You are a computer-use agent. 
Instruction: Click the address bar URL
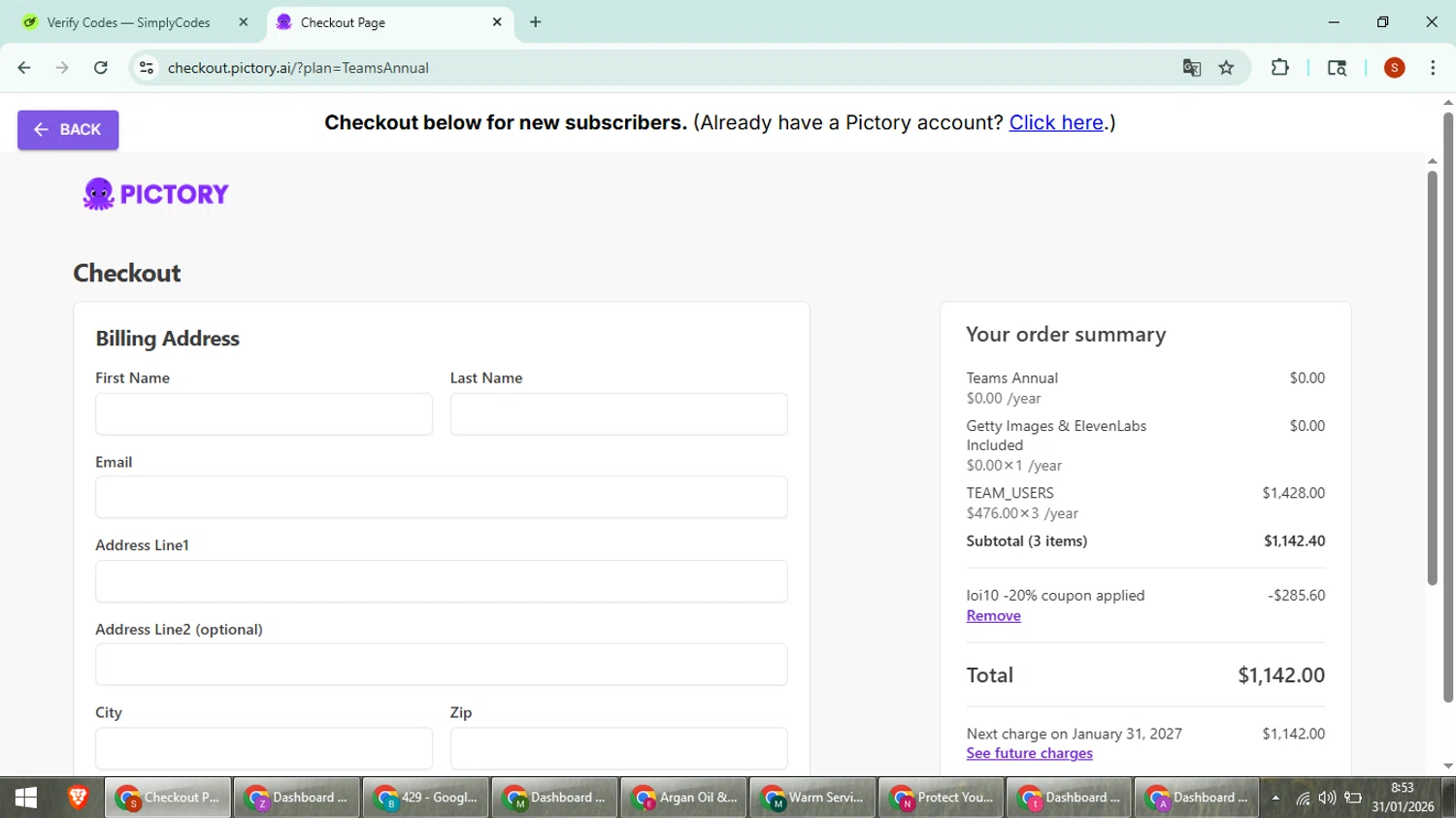[298, 68]
